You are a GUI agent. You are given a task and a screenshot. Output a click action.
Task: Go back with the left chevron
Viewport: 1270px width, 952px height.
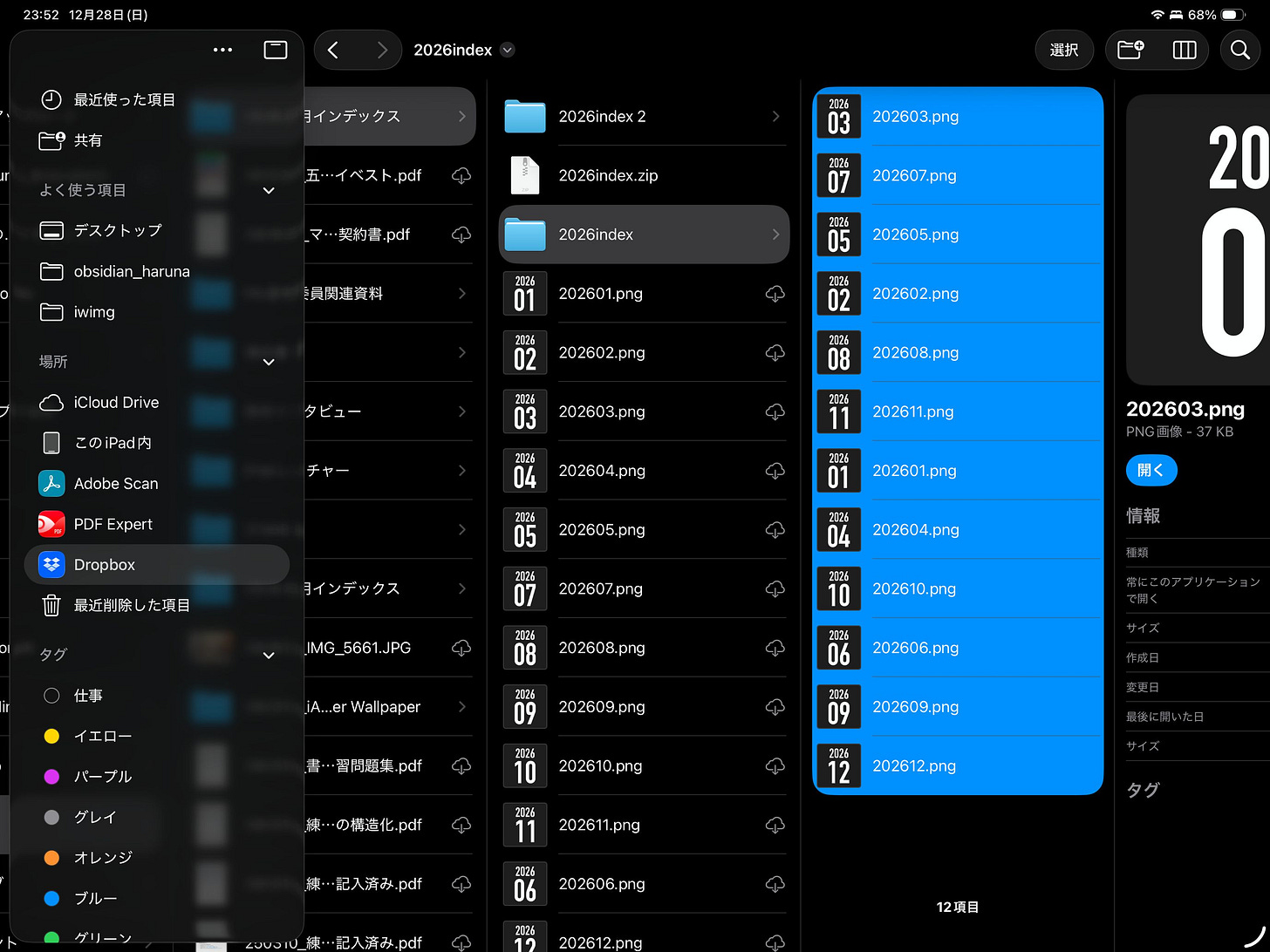(x=332, y=50)
